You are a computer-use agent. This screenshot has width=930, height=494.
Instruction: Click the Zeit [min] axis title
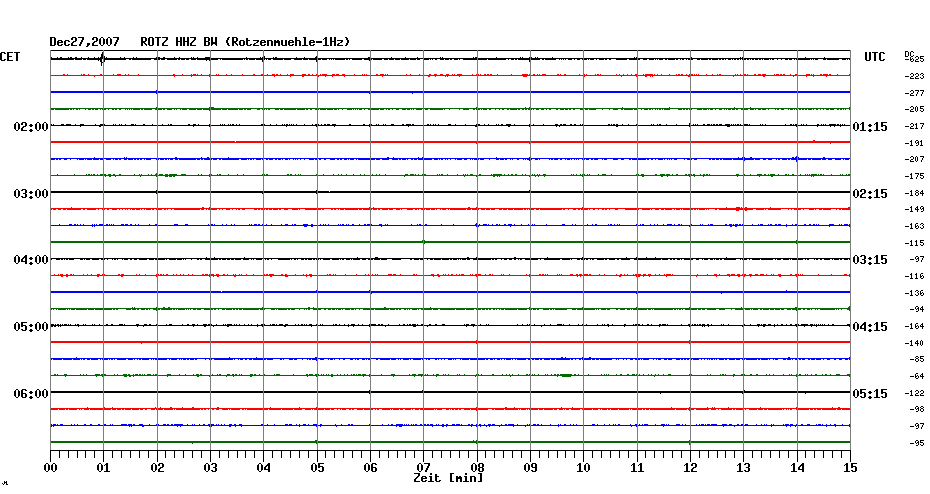[448, 478]
